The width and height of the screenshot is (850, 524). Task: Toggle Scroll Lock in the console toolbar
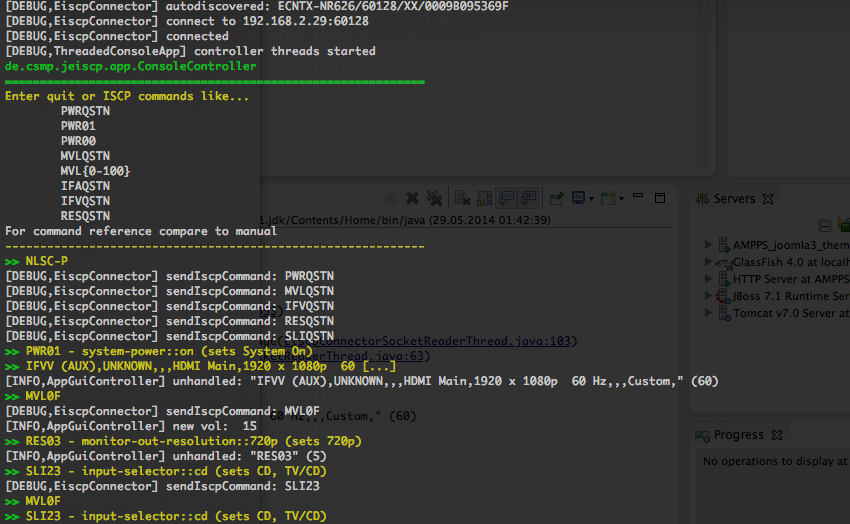point(484,198)
